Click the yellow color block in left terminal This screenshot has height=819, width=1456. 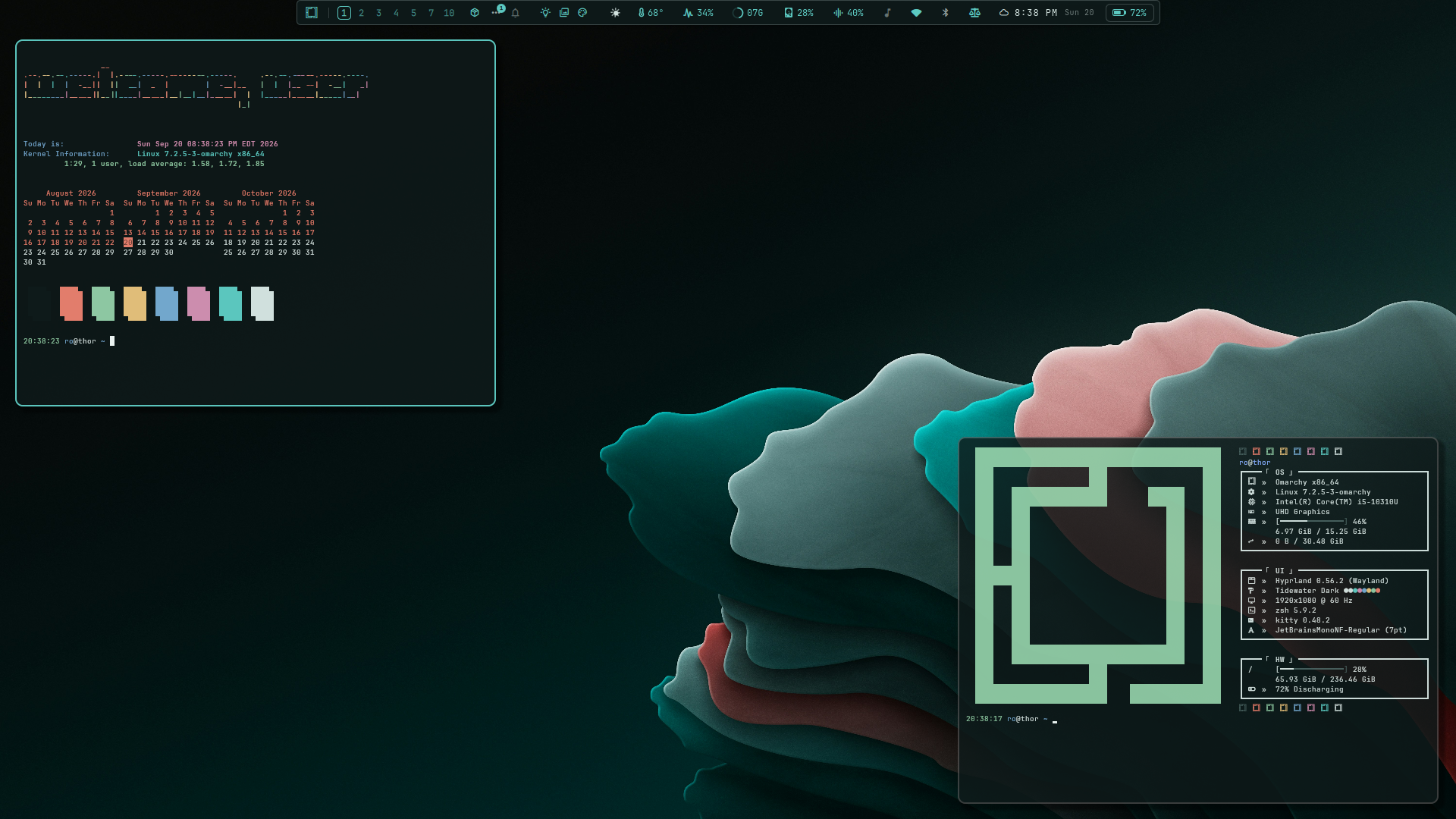tap(135, 303)
